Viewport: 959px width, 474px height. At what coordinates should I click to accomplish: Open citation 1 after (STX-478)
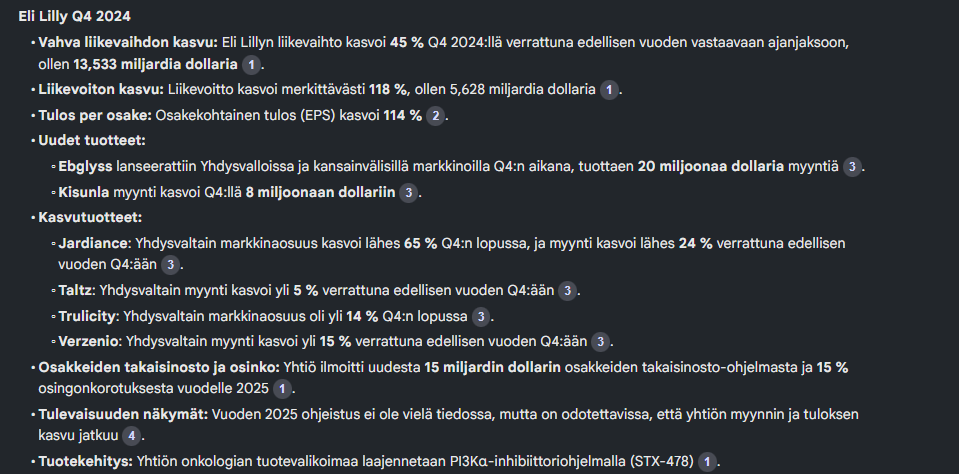point(707,462)
